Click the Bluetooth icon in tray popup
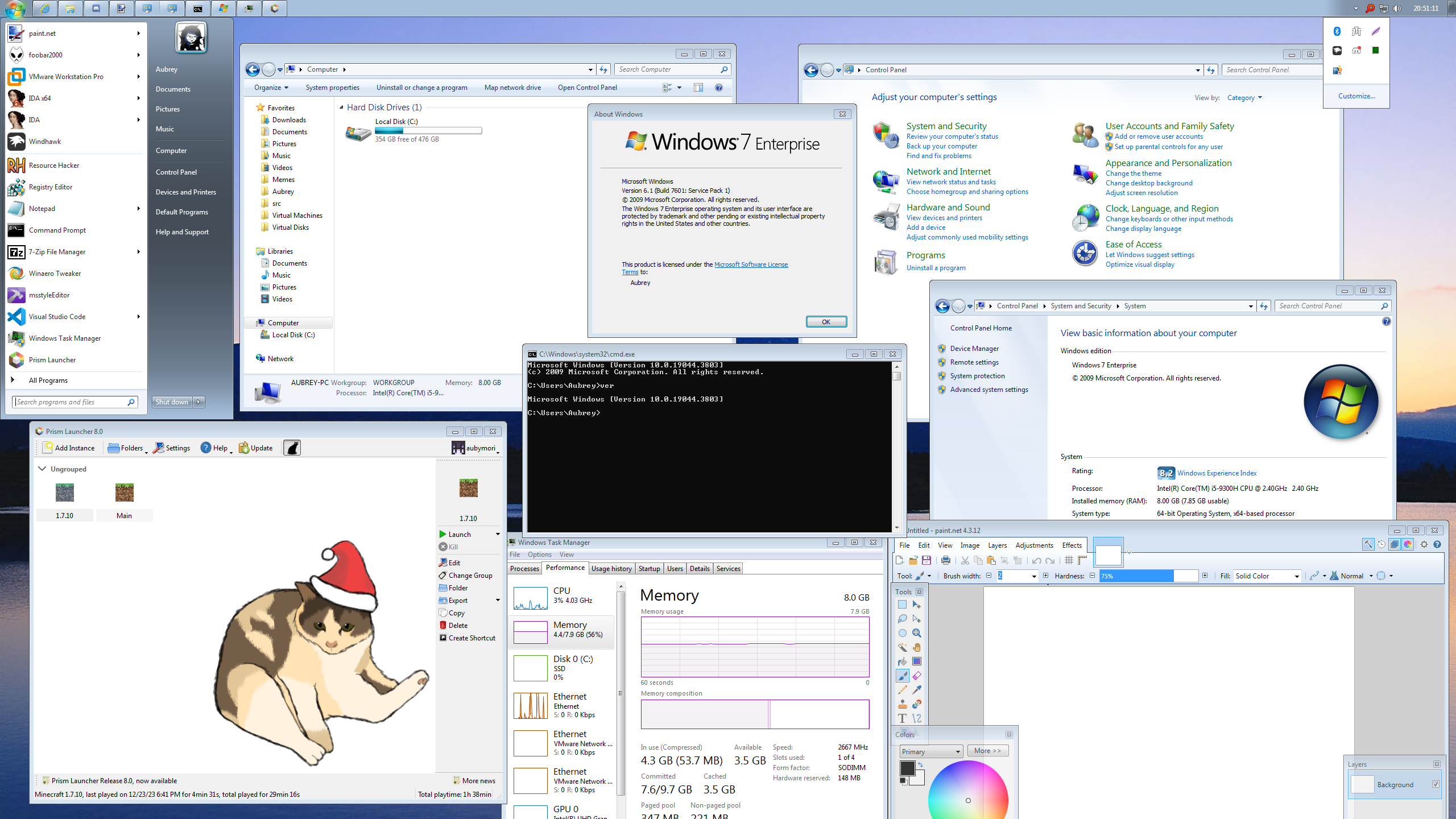This screenshot has width=1456, height=819. [x=1337, y=31]
